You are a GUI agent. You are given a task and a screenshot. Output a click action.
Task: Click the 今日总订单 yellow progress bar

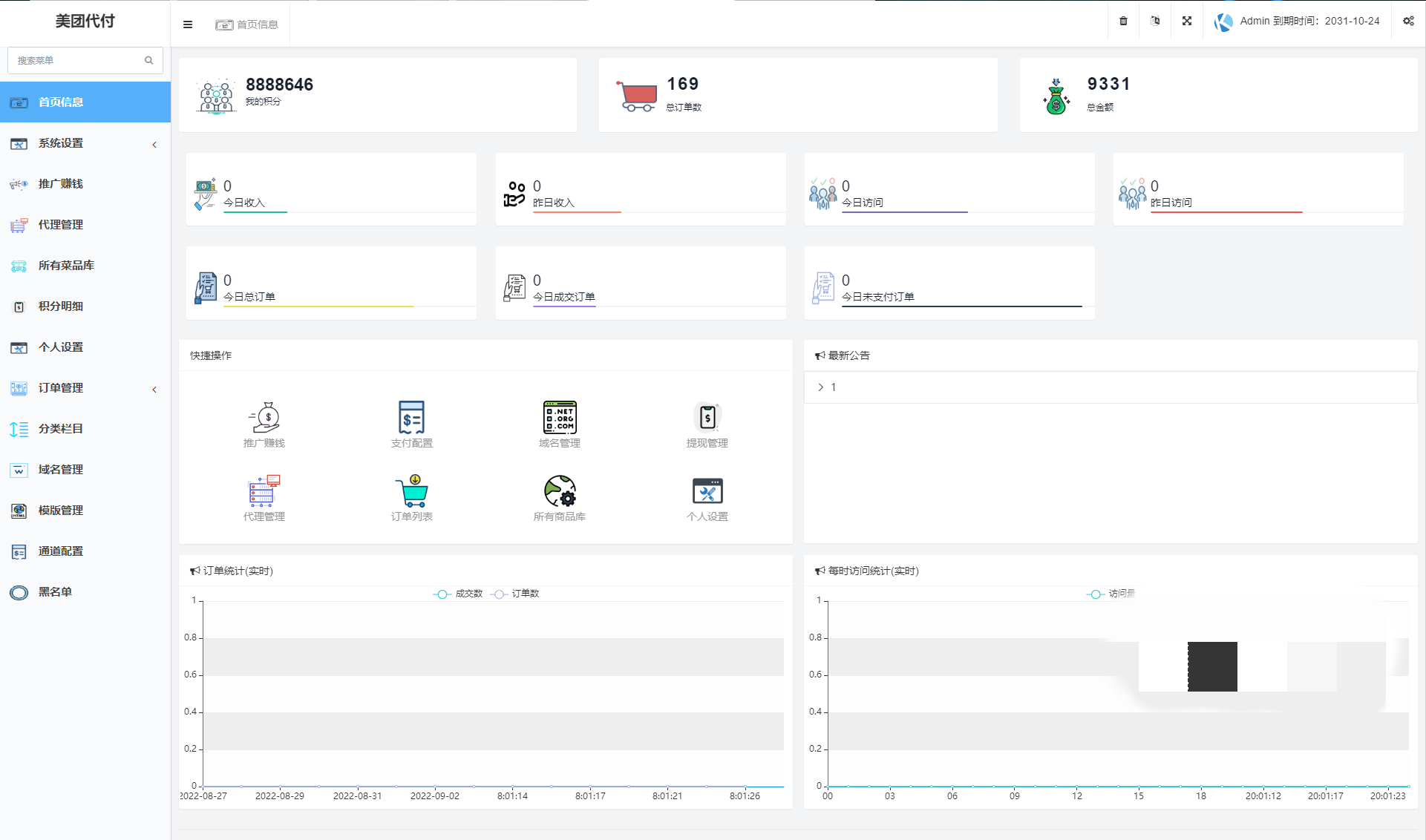(x=318, y=306)
